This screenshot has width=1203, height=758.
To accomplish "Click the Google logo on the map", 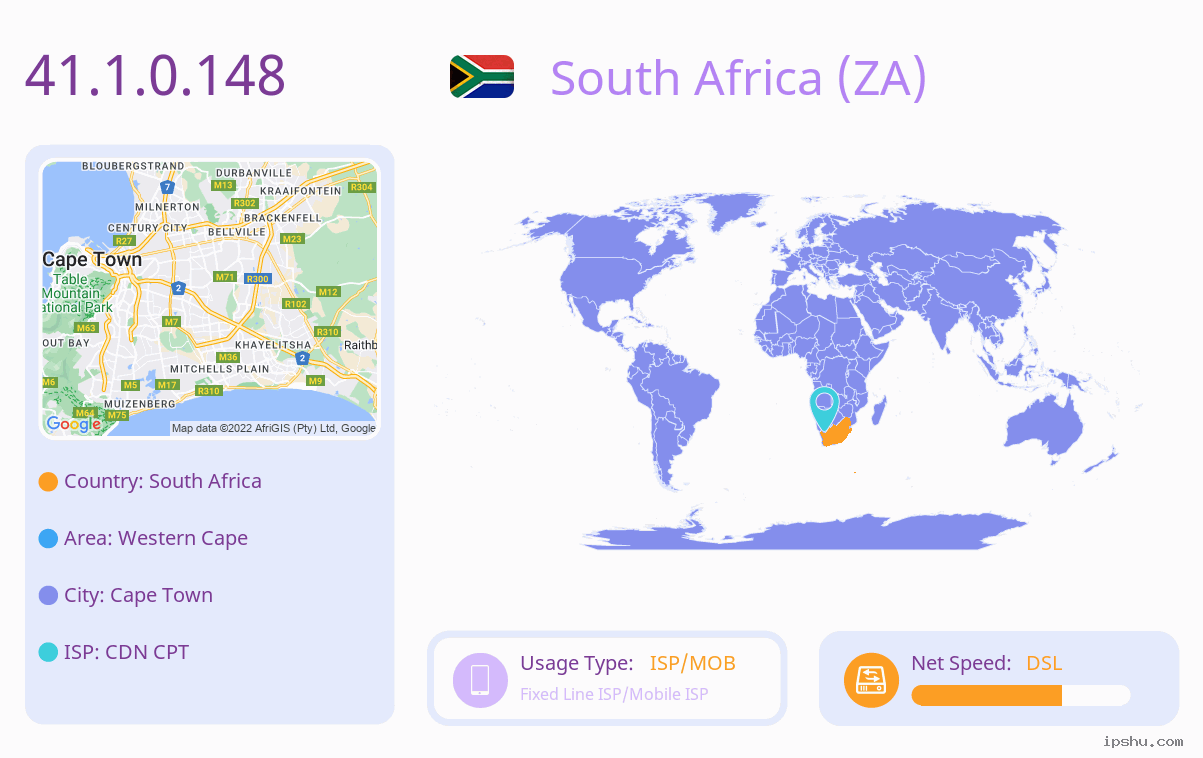I will click(x=74, y=424).
